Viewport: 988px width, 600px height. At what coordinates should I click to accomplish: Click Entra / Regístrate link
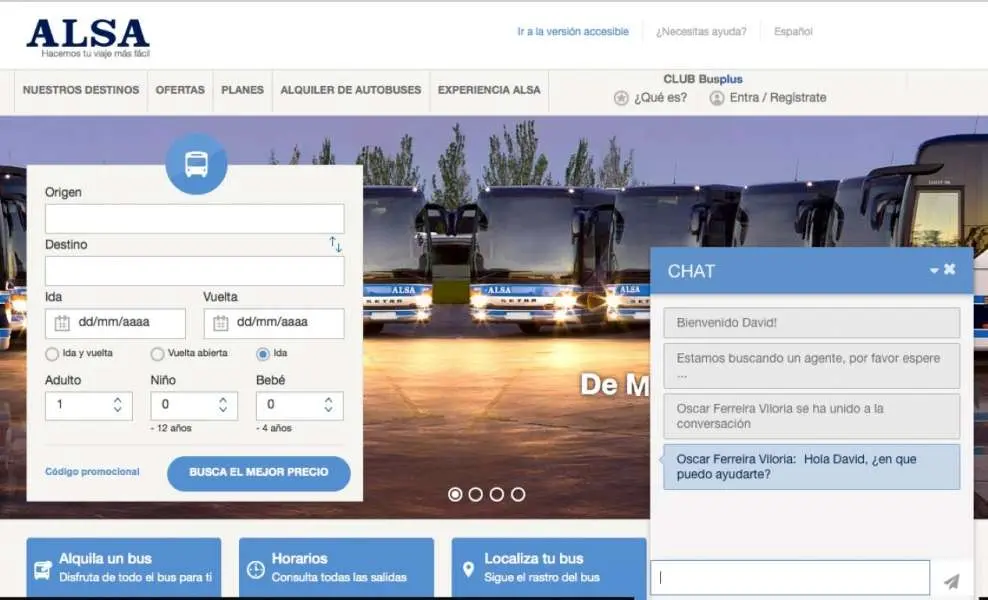[x=778, y=98]
